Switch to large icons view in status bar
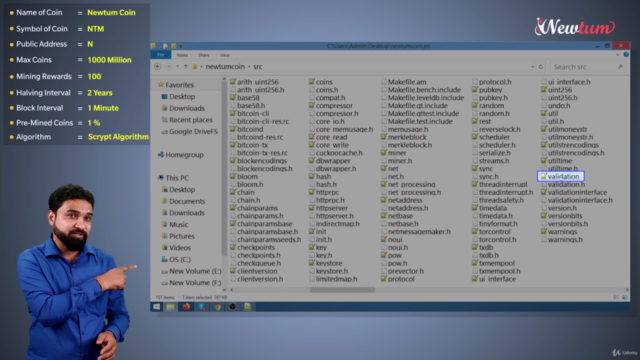The height and width of the screenshot is (360, 640). 625,297
